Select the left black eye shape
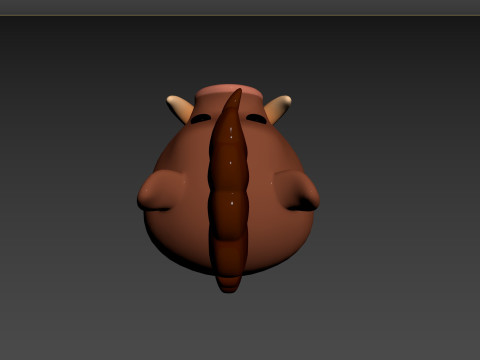 pos(201,118)
